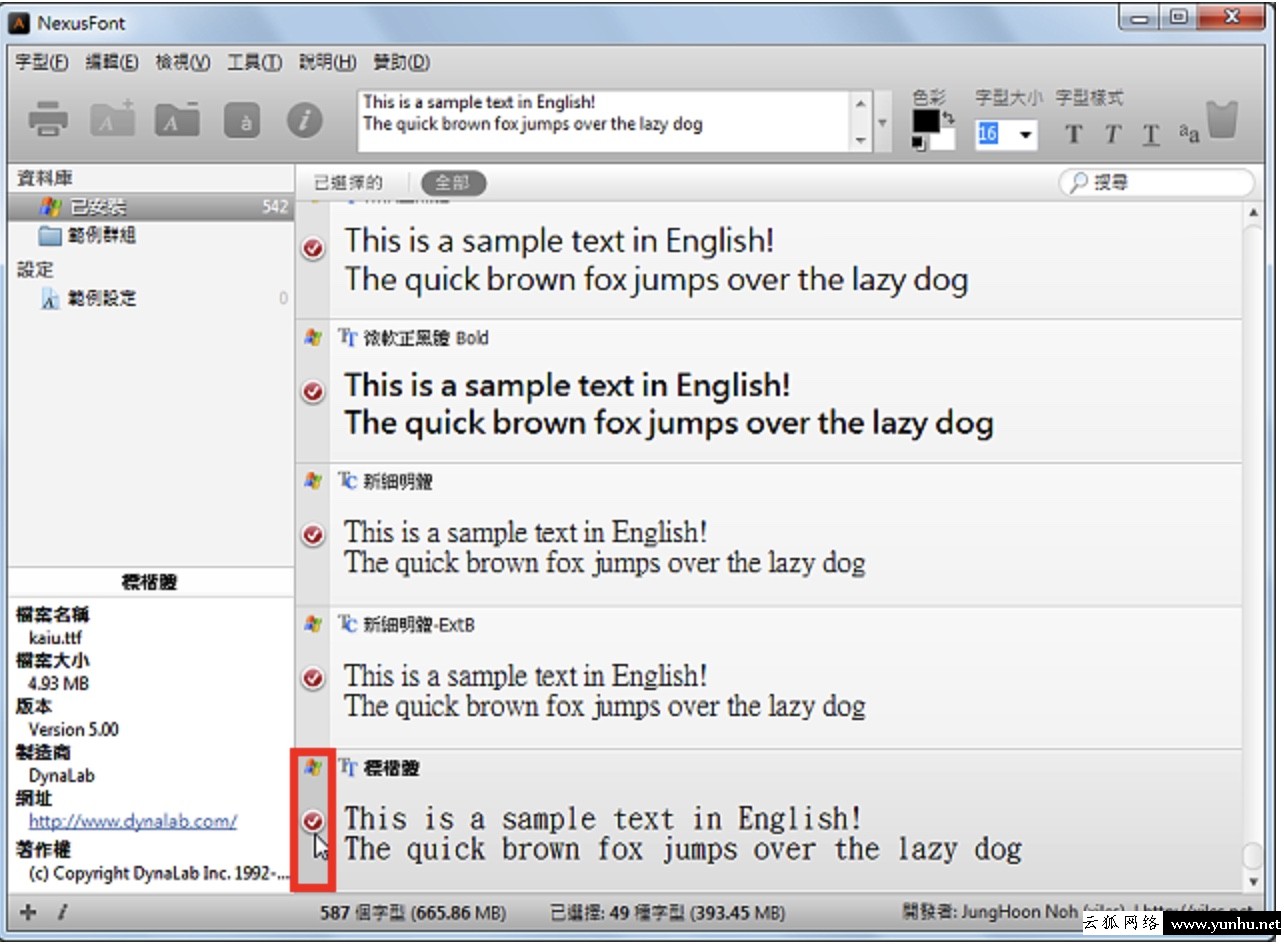Image resolution: width=1284 pixels, height=946 pixels.
Task: Toggle red checkmark for 新細明體-ExtB font
Action: click(x=313, y=679)
